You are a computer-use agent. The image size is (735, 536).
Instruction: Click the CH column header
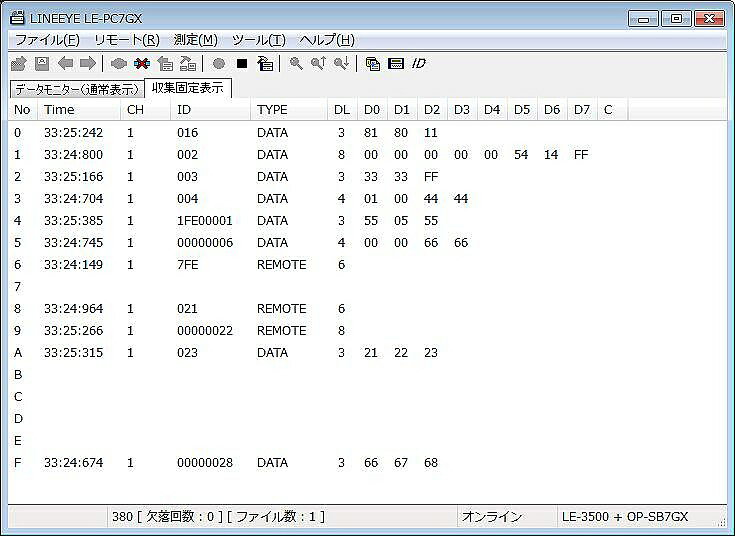(x=145, y=110)
